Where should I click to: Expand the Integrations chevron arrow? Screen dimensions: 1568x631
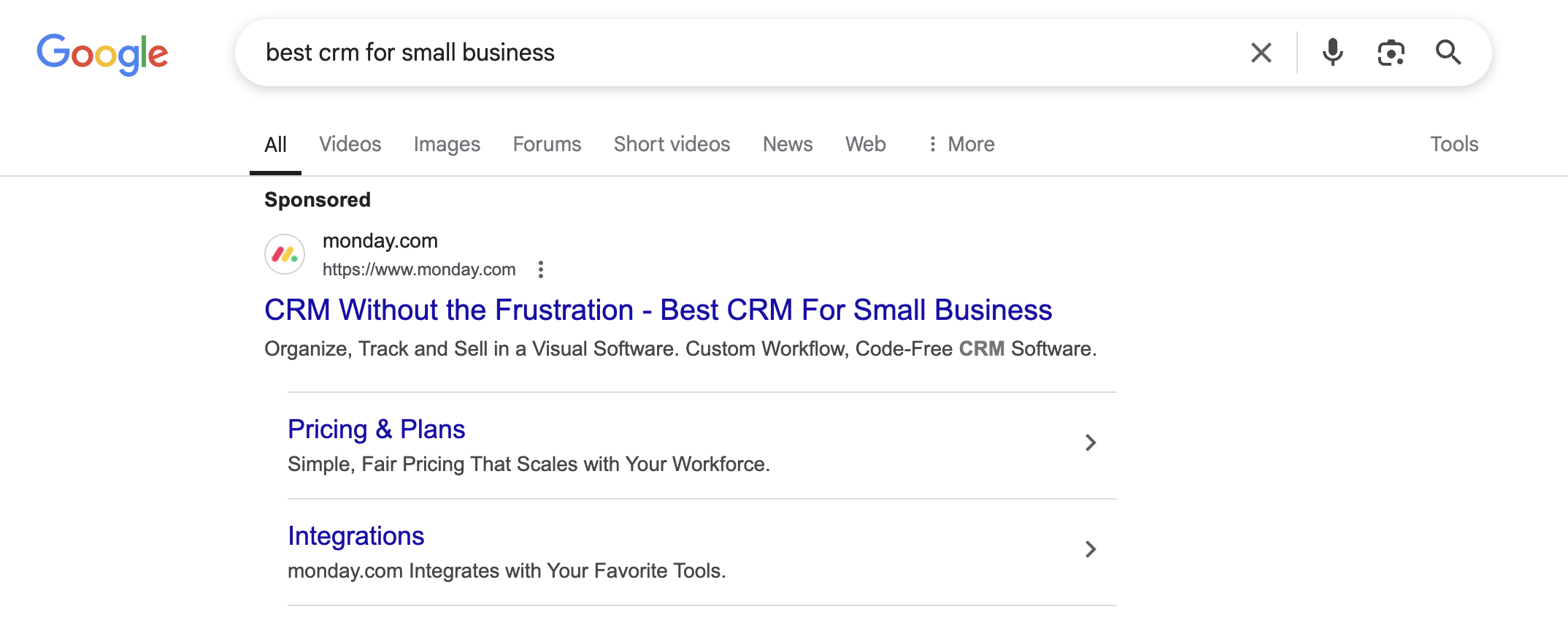[x=1091, y=549]
